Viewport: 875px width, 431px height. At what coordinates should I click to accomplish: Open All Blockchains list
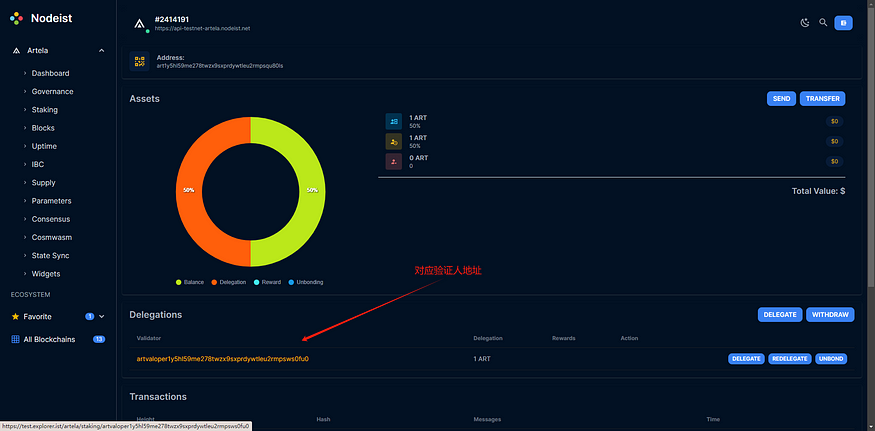[x=49, y=339]
